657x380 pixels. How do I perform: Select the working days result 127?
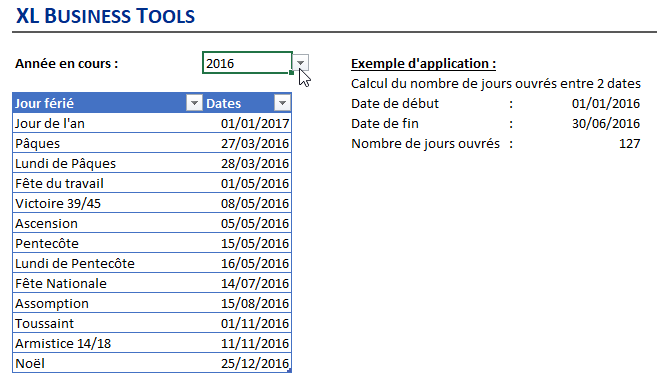click(x=629, y=144)
